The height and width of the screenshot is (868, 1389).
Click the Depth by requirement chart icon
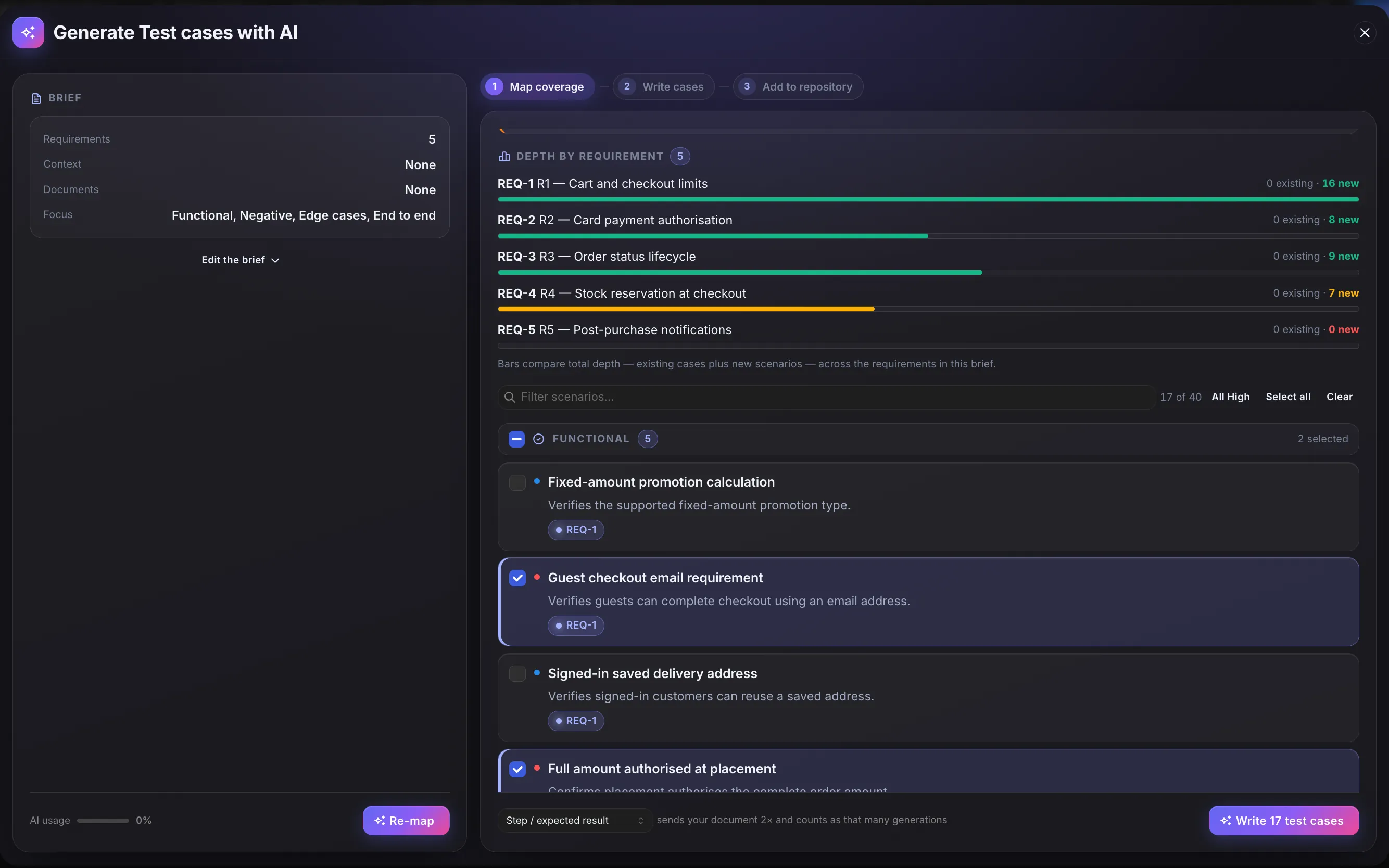tap(504, 156)
